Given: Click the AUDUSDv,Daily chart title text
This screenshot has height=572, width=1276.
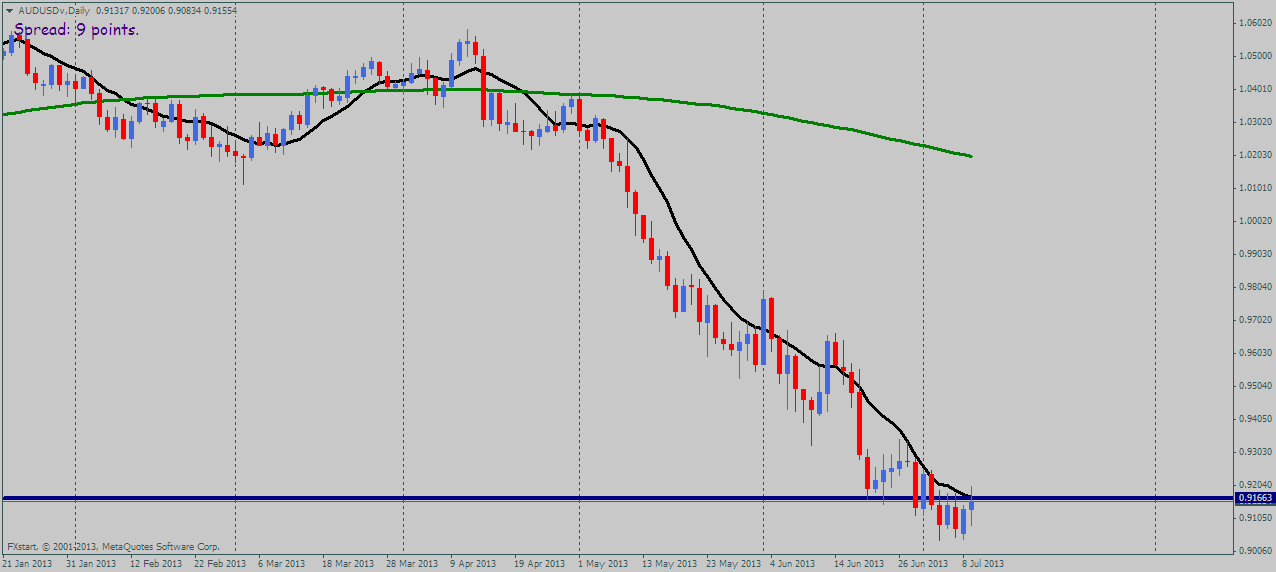Looking at the screenshot, I should tap(54, 10).
